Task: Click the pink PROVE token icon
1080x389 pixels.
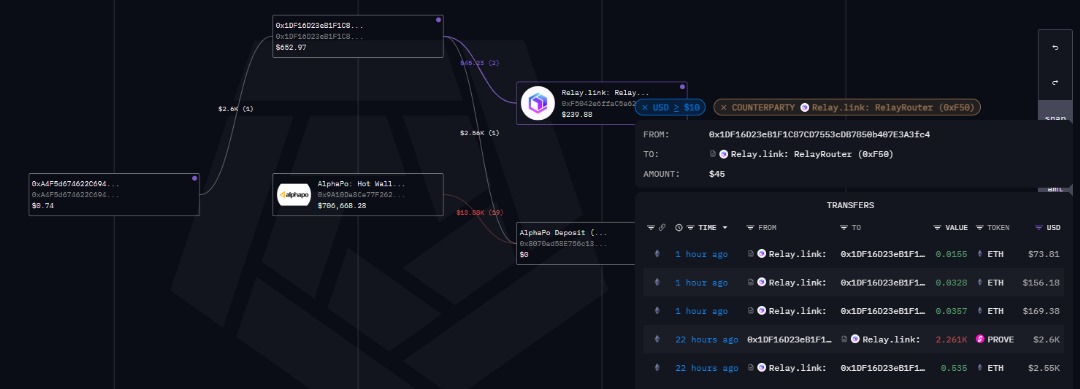Action: pyautogui.click(x=980, y=339)
